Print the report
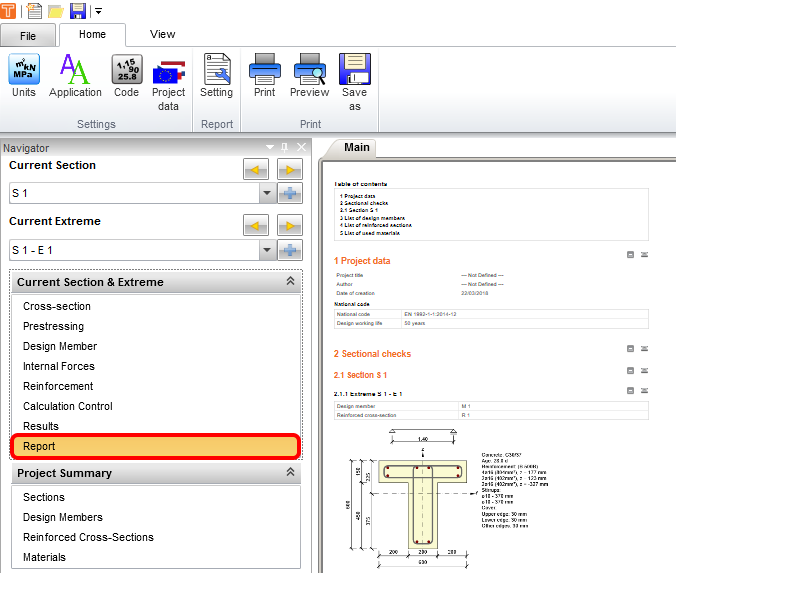This screenshot has width=800, height=600. point(264,77)
